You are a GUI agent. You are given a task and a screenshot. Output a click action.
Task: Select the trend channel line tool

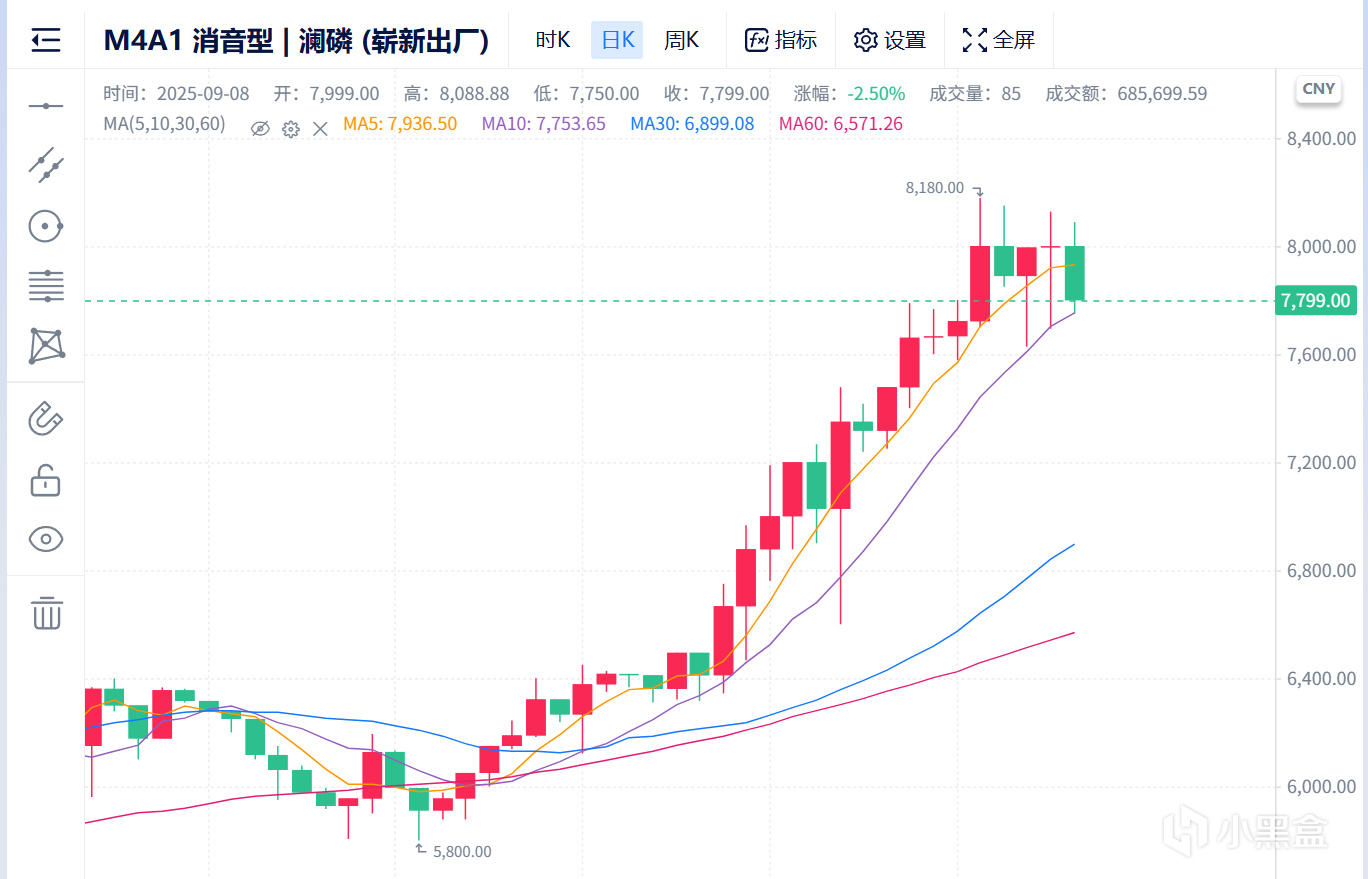tap(46, 164)
